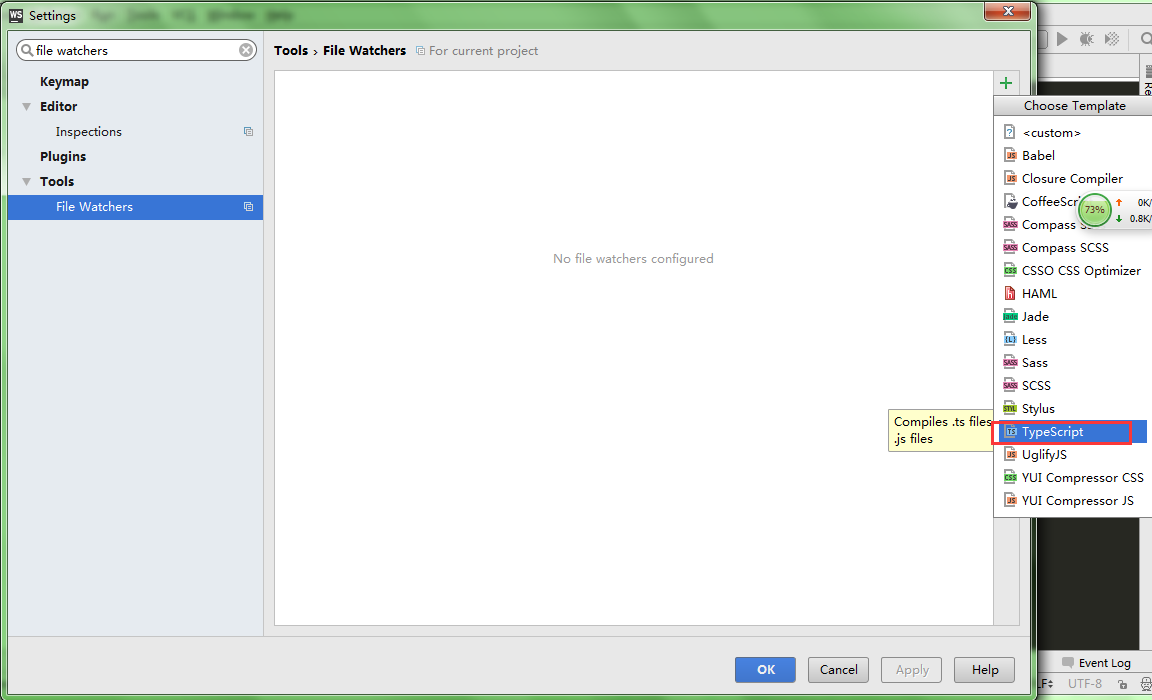
Task: Click UTF-8 encoding in status bar
Action: point(1084,684)
